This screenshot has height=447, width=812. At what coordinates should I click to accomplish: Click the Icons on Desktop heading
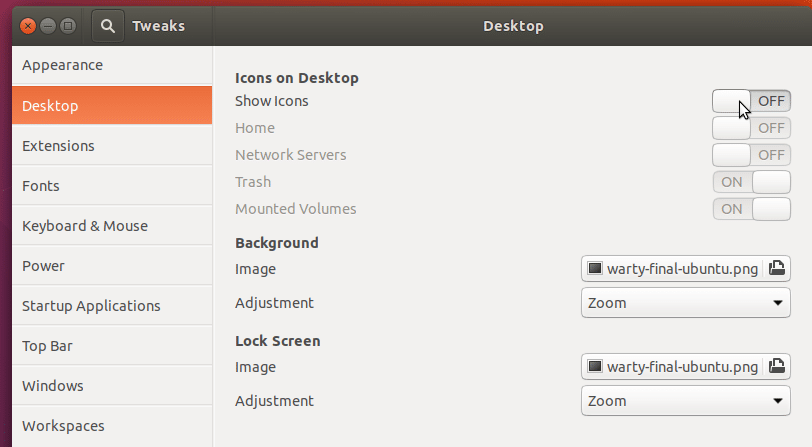297,78
